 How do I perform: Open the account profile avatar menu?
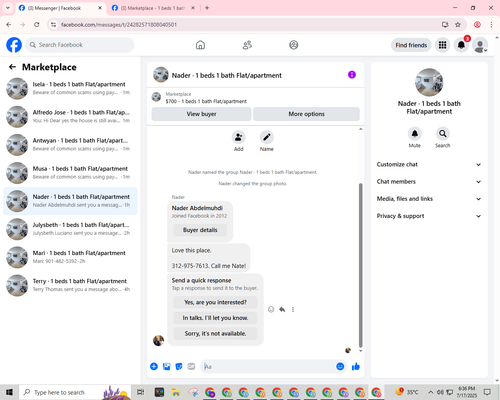click(x=480, y=45)
